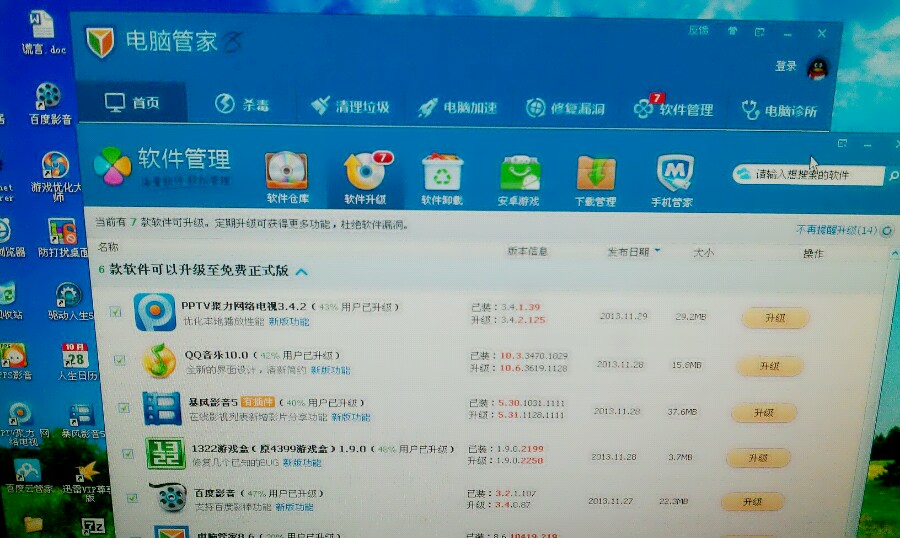Image resolution: width=900 pixels, height=538 pixels.
Task: Click 不再提醒升级(14) link
Action: point(837,230)
